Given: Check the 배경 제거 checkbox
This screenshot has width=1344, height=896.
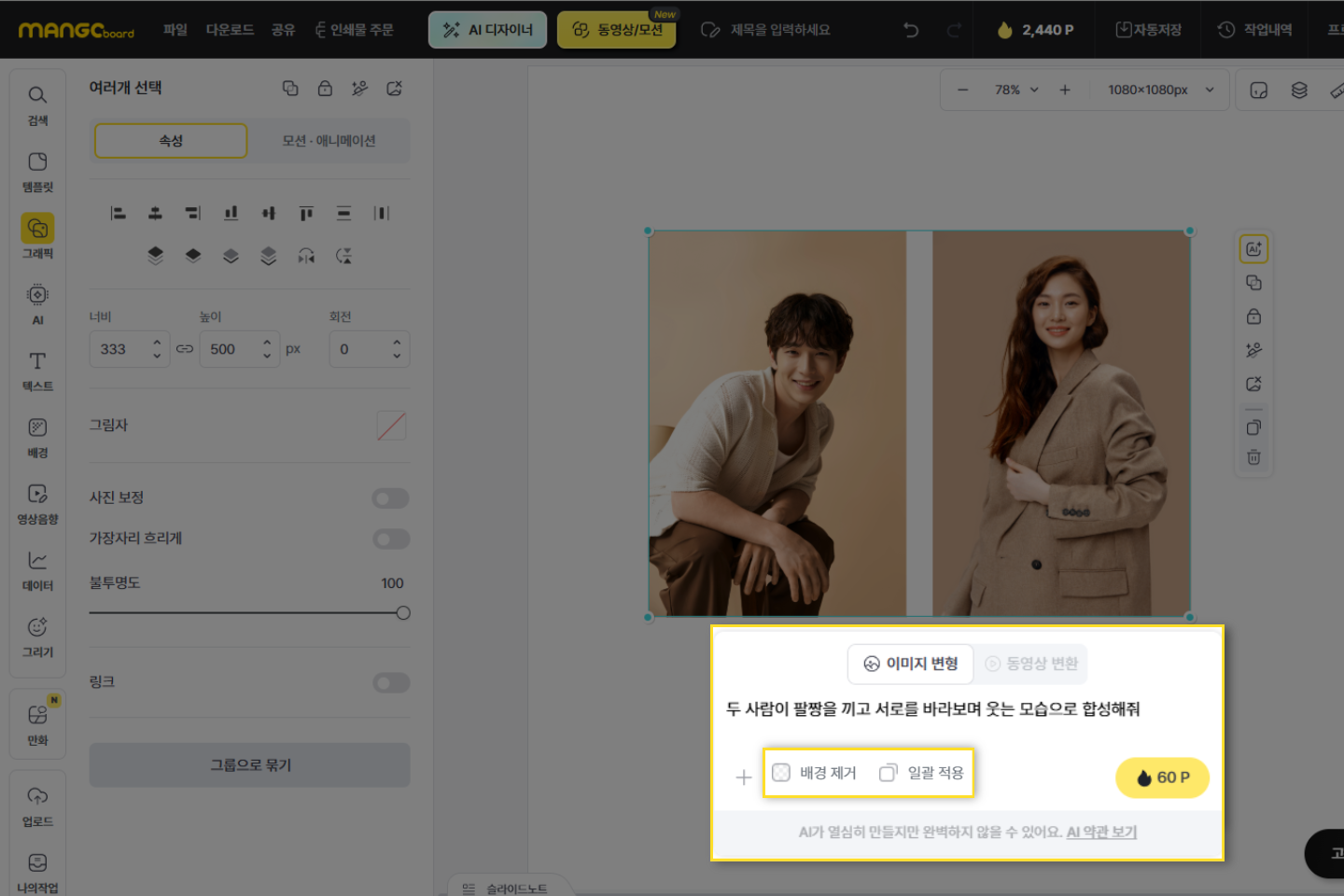Looking at the screenshot, I should point(781,773).
